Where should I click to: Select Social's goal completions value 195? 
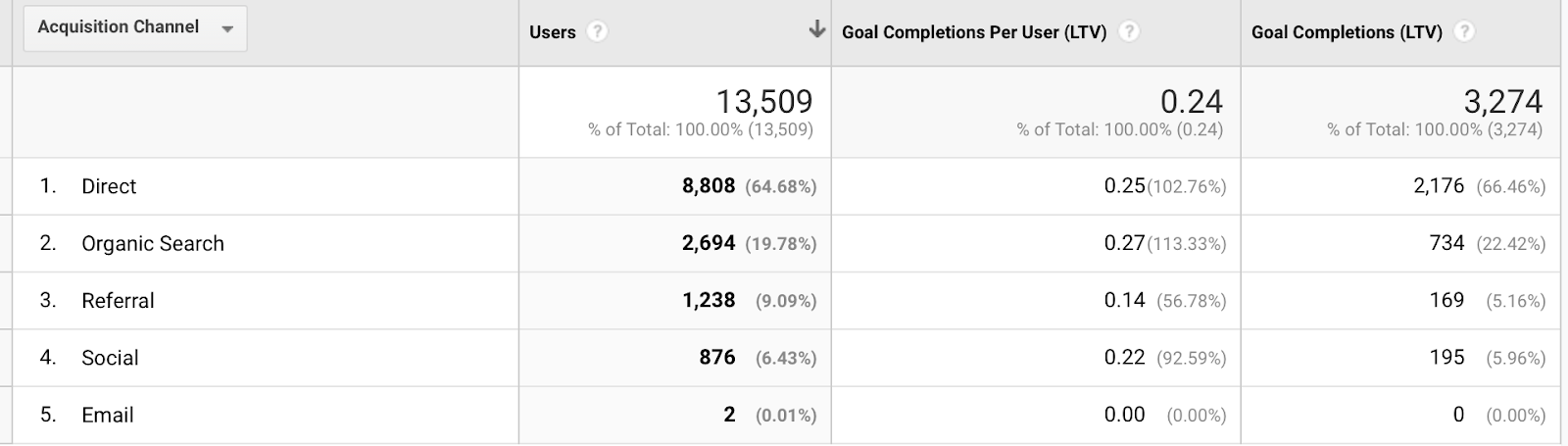pos(1446,358)
